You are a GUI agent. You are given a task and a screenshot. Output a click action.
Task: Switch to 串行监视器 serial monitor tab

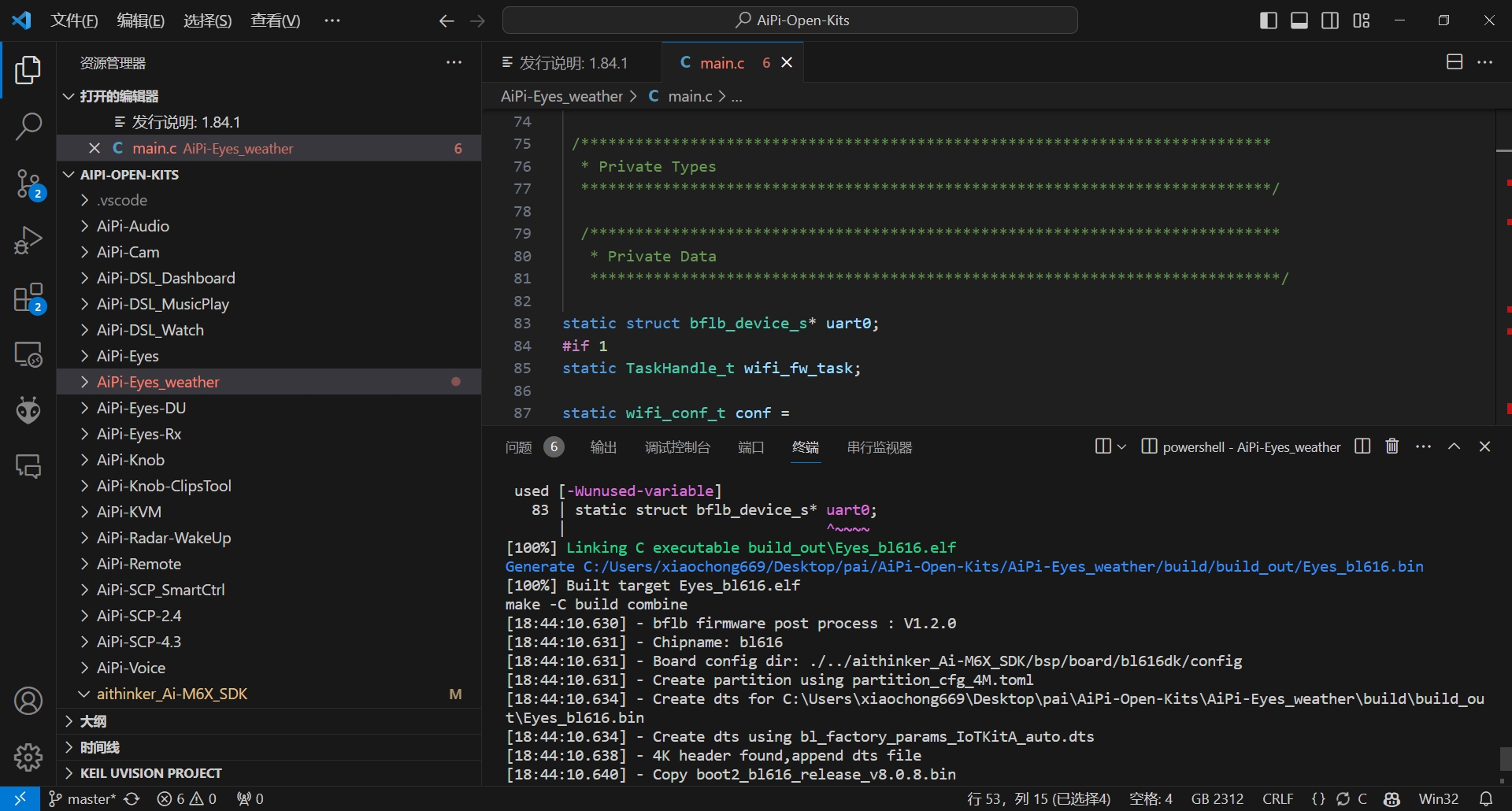879,447
